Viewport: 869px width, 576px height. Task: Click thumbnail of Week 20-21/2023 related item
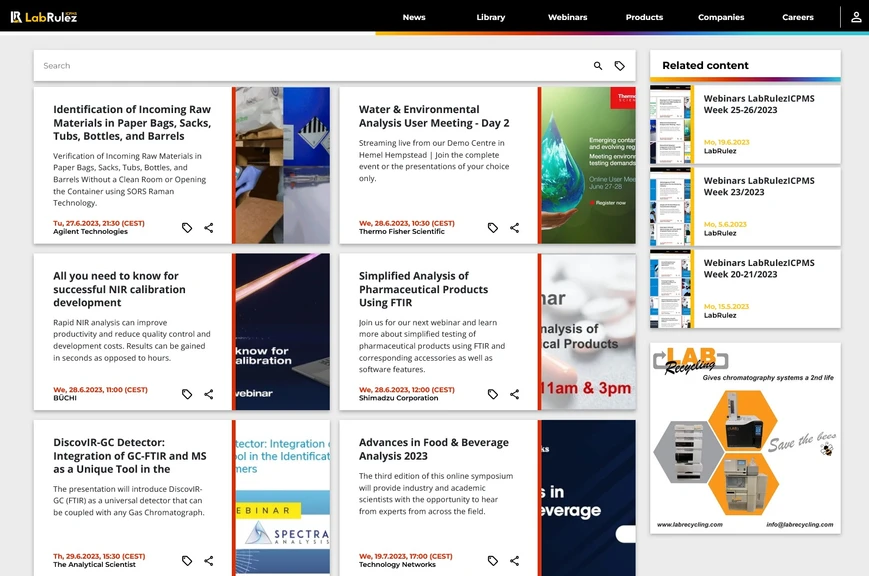tap(671, 288)
